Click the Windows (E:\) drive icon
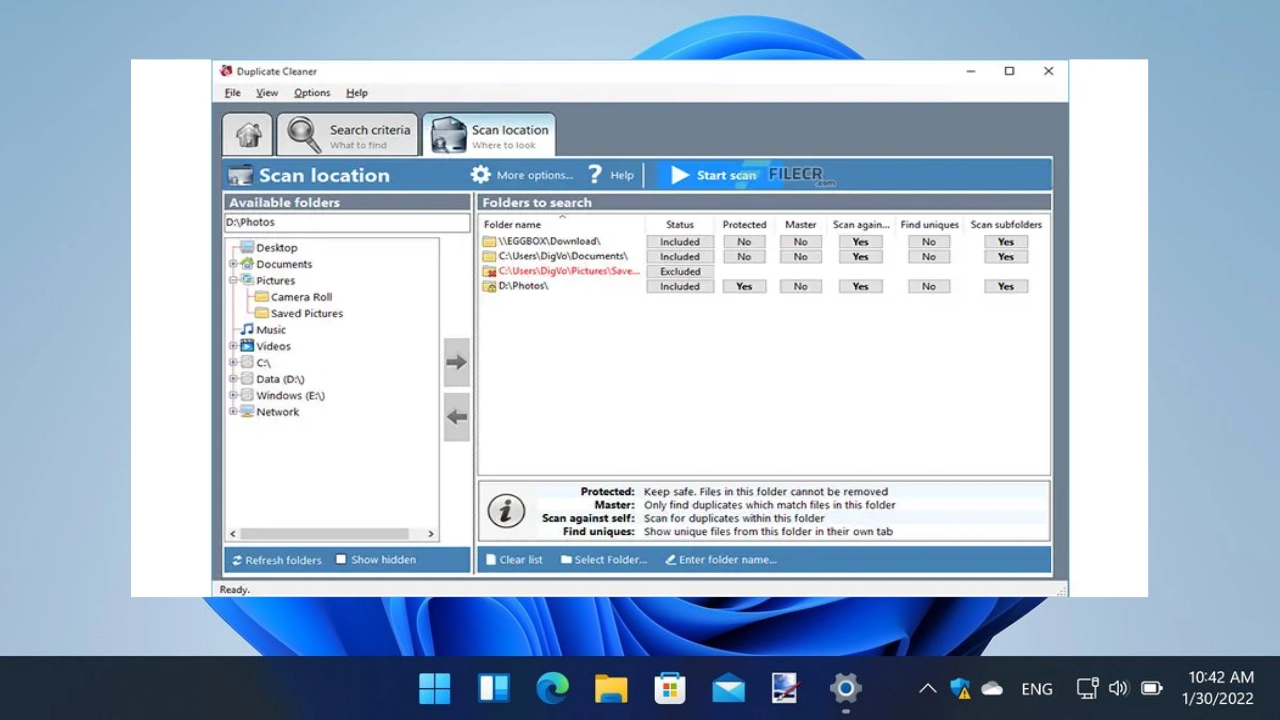The height and width of the screenshot is (720, 1280). (x=247, y=395)
